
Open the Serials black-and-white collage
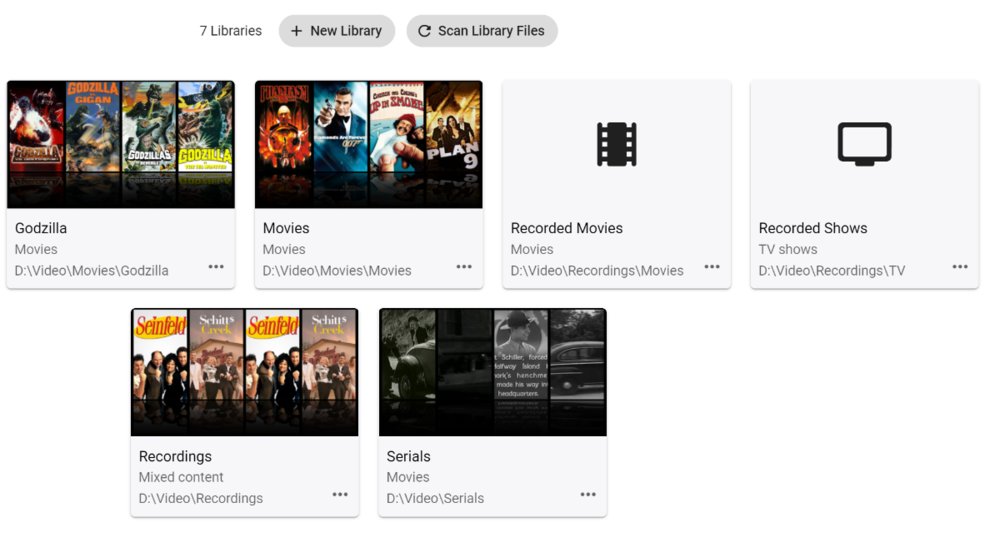tap(493, 372)
